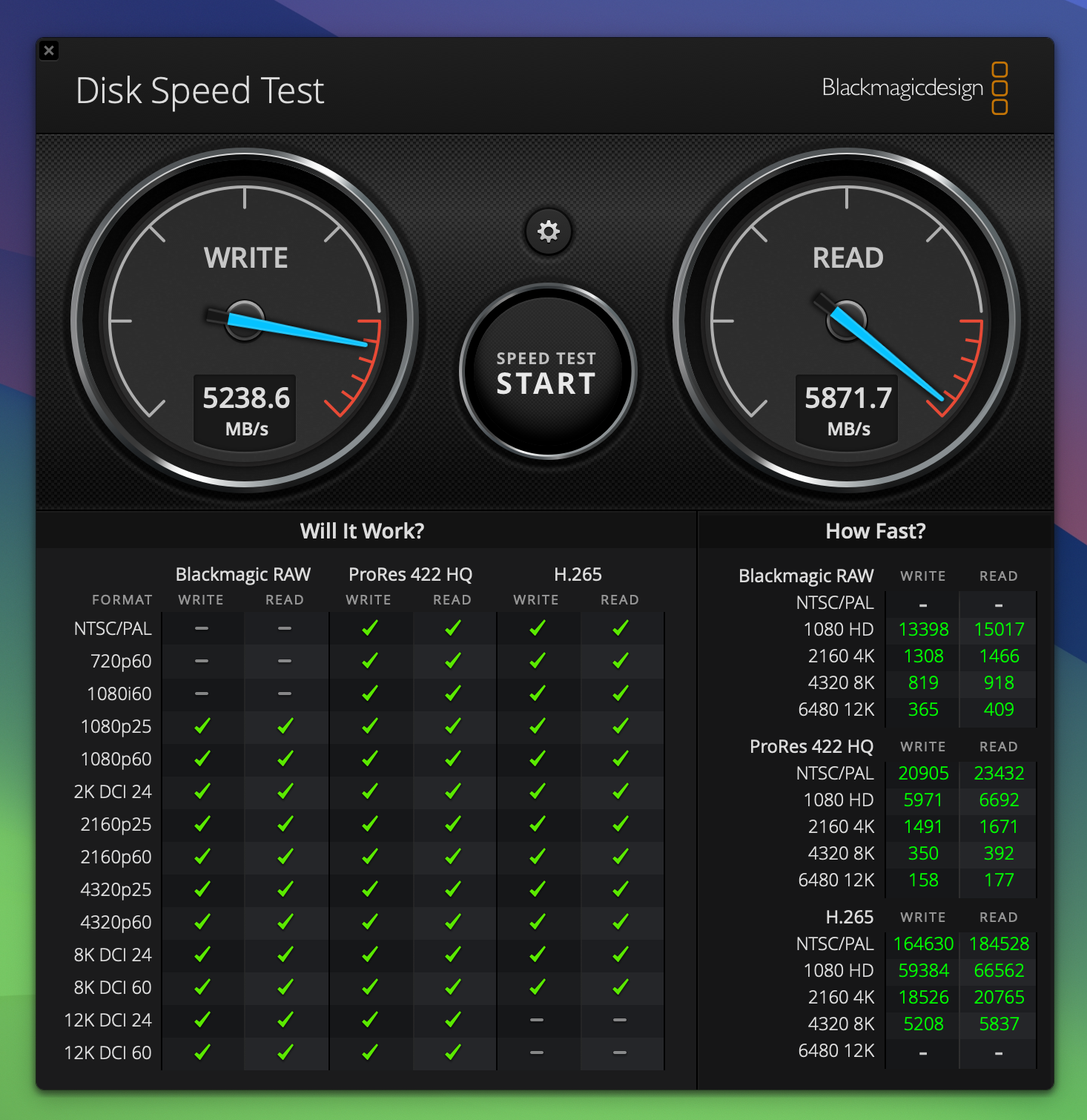Viewport: 1087px width, 1120px height.
Task: Click the Will It Work? heading
Action: coord(362,531)
